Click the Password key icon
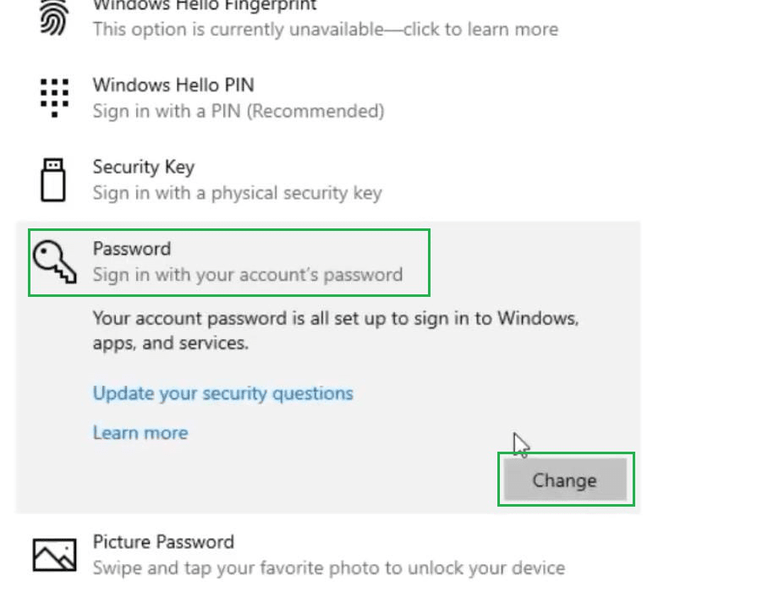 [54, 261]
